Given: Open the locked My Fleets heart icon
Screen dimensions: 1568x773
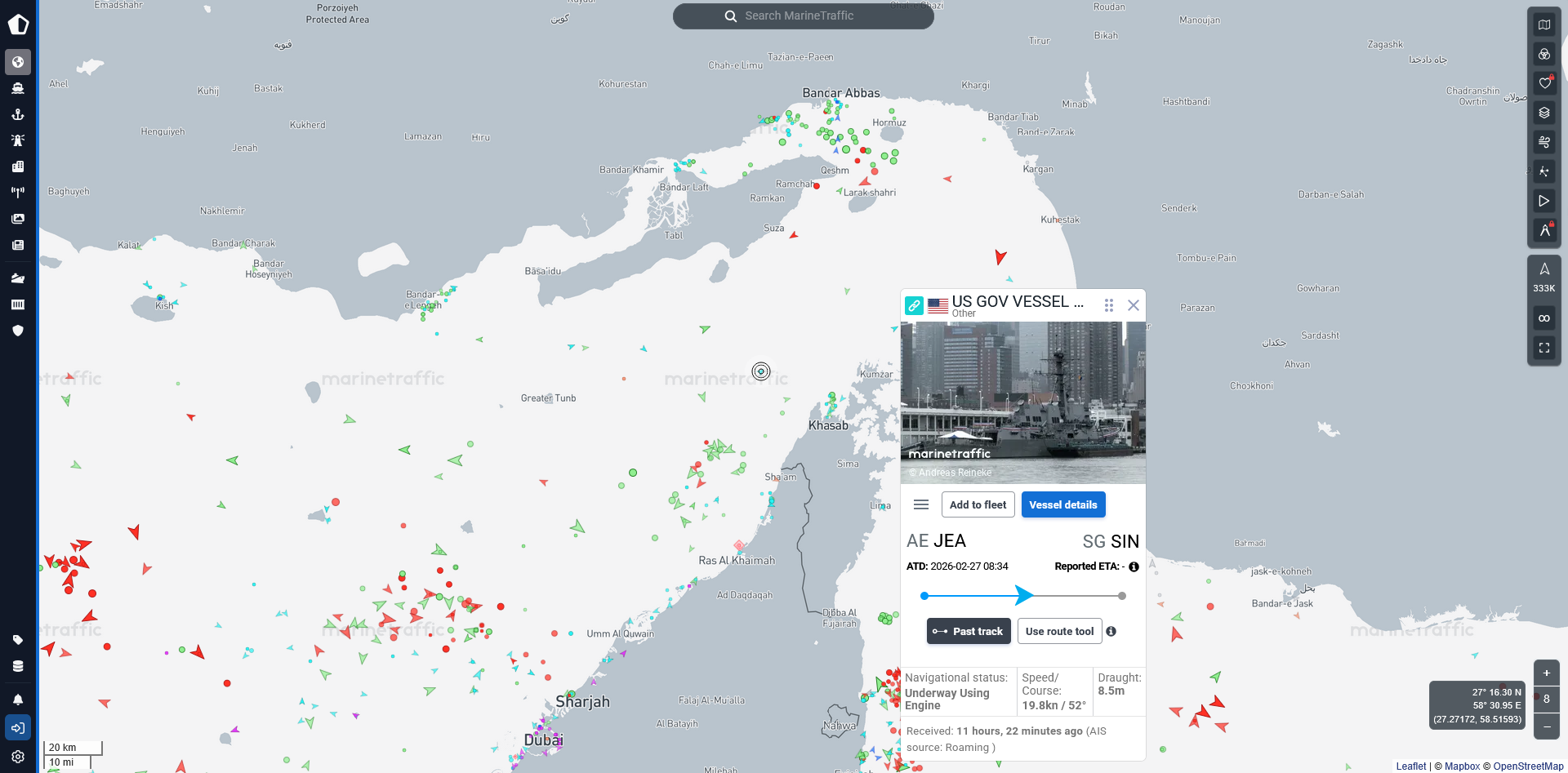Looking at the screenshot, I should [x=1544, y=83].
